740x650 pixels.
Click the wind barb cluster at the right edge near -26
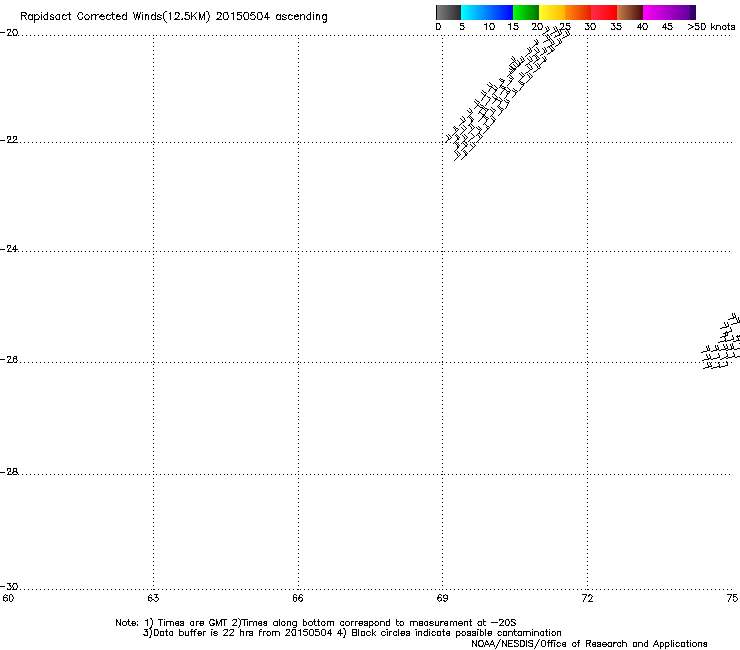721,341
